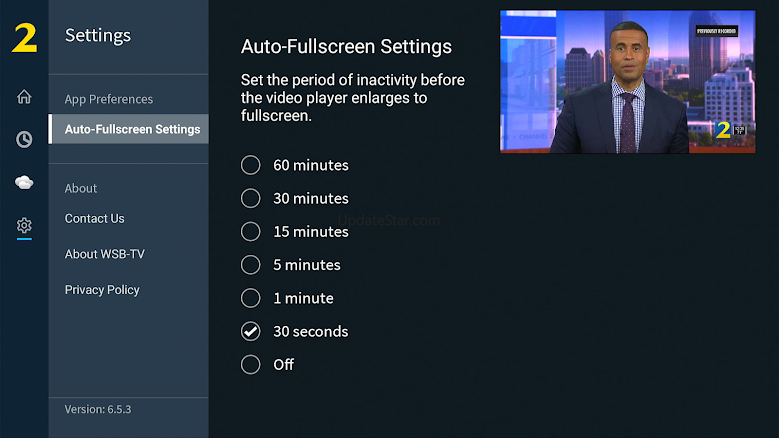The height and width of the screenshot is (438, 779).
Task: Open Contact Us
Action: pyautogui.click(x=94, y=219)
